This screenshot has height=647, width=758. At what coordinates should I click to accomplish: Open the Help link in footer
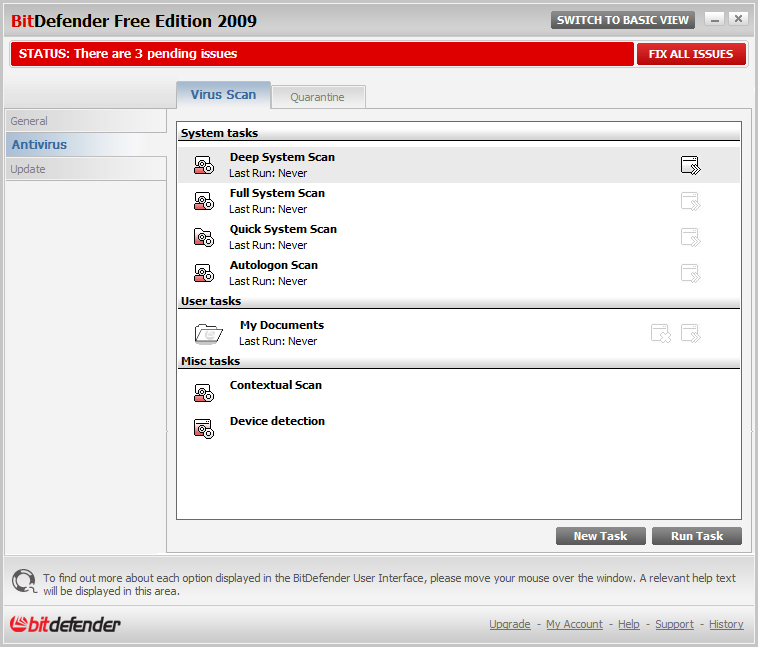click(628, 624)
